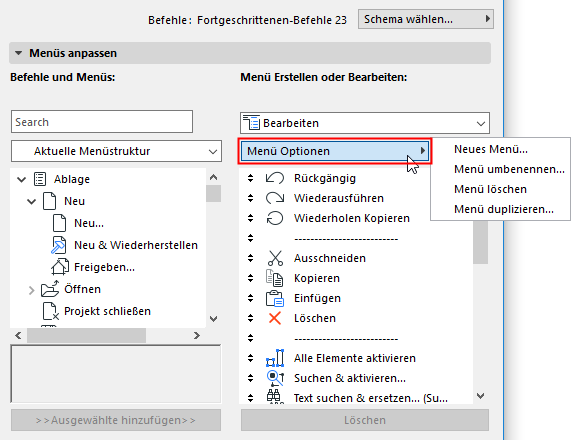Screen dimensions: 572x440
Task: Select the Rückgängig entry in the menu list
Action: pos(325,178)
